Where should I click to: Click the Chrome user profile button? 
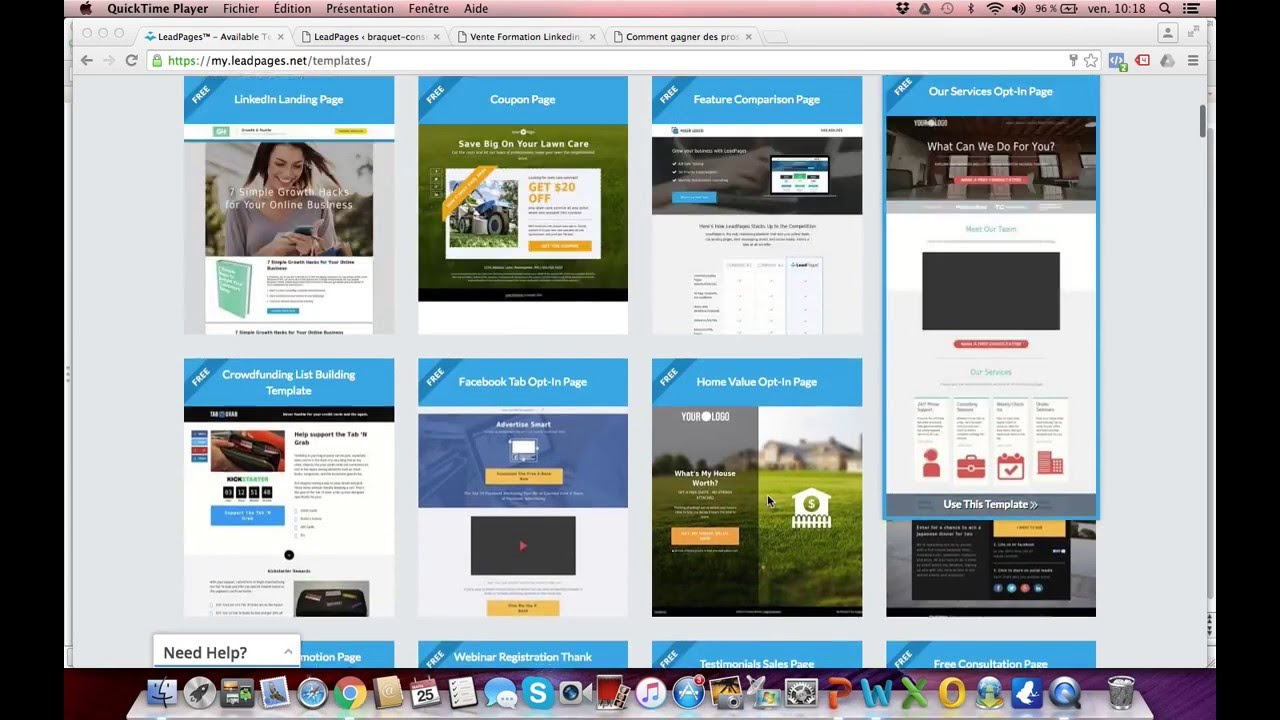pyautogui.click(x=1167, y=33)
